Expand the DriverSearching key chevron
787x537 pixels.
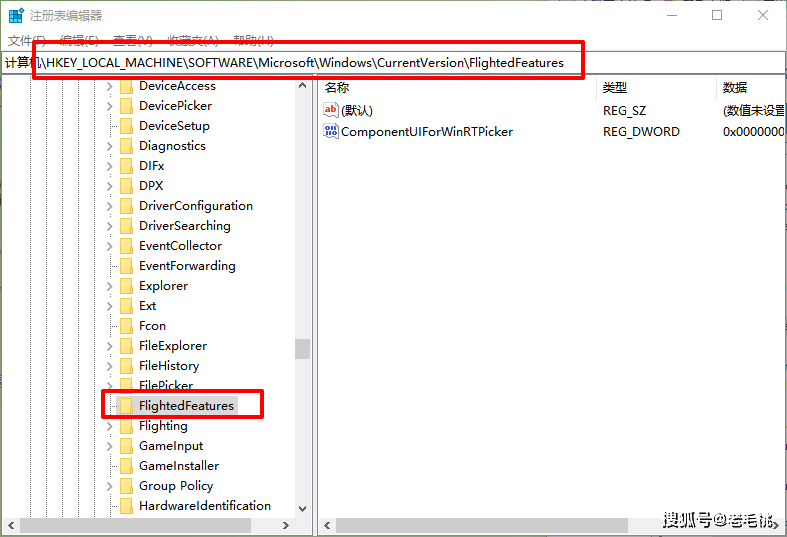click(110, 226)
